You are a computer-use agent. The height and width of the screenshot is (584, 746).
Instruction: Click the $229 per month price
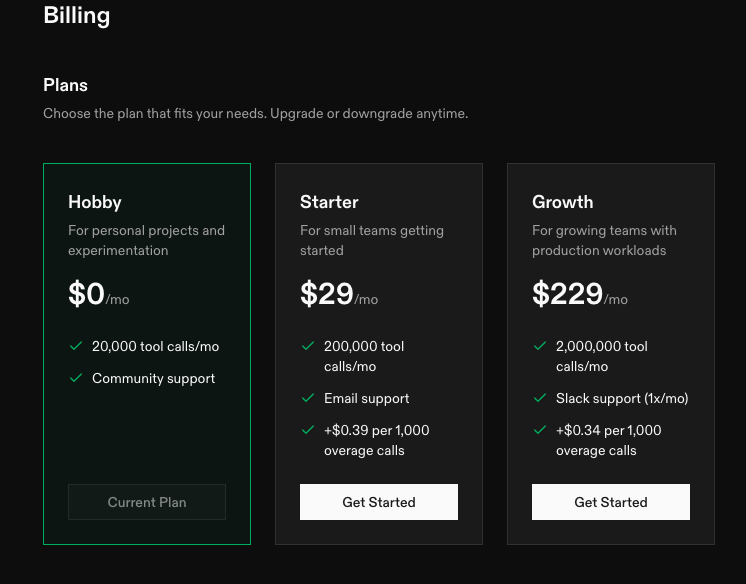point(579,294)
